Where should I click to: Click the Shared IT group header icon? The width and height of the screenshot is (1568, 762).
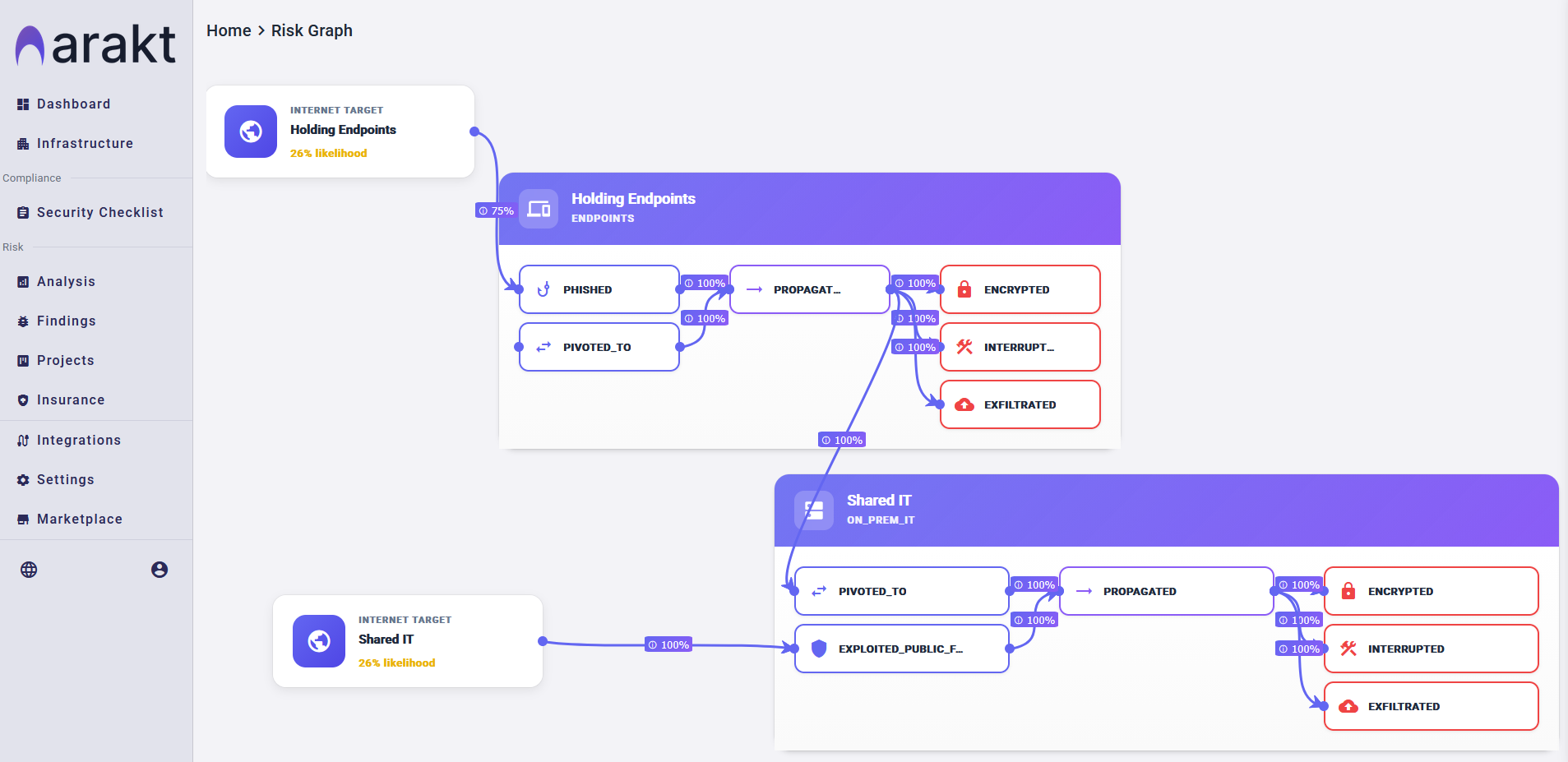[814, 510]
